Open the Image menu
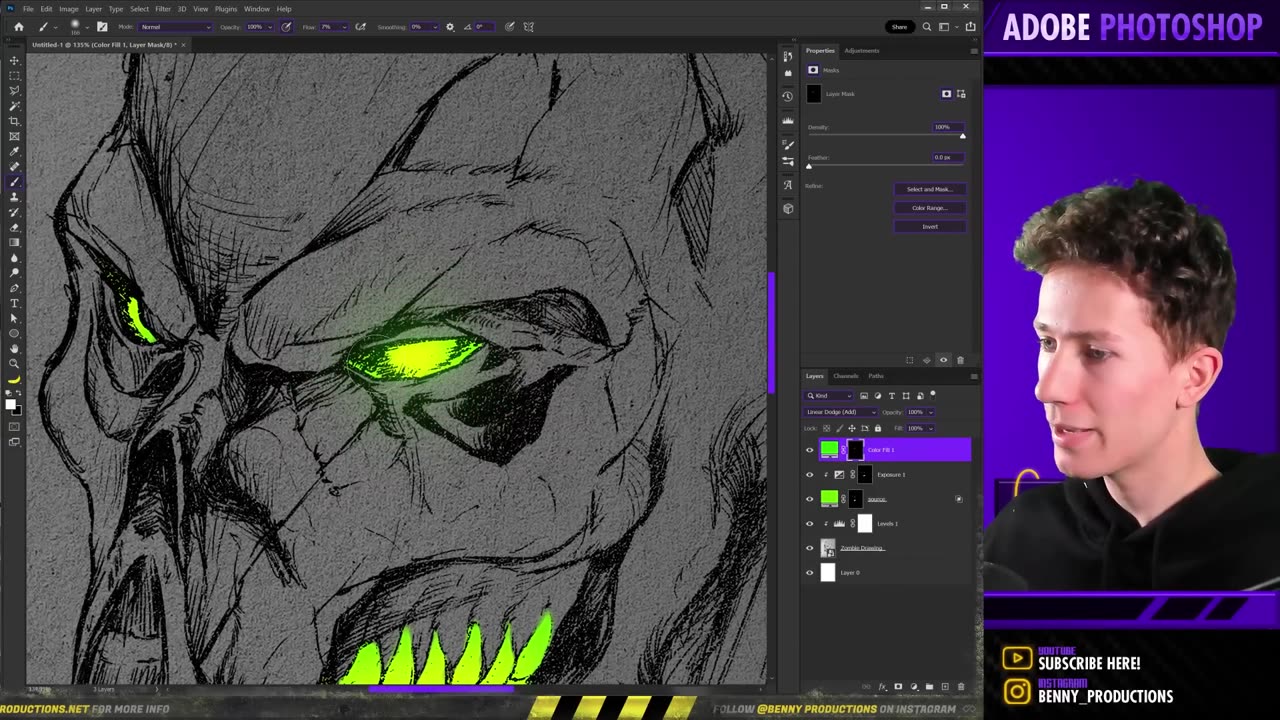This screenshot has width=1280, height=720. (69, 9)
